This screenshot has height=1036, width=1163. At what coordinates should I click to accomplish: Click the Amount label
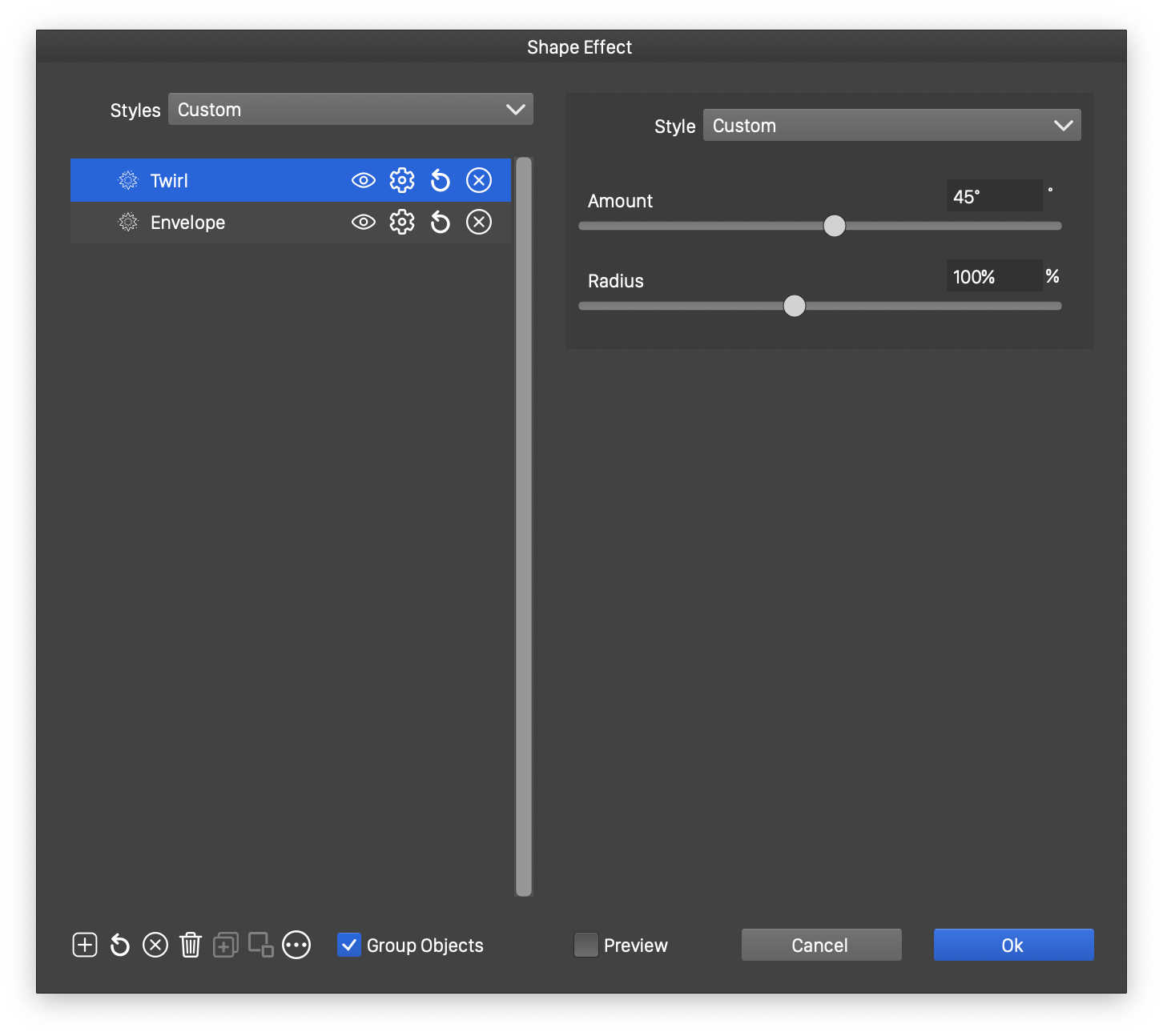tap(620, 201)
